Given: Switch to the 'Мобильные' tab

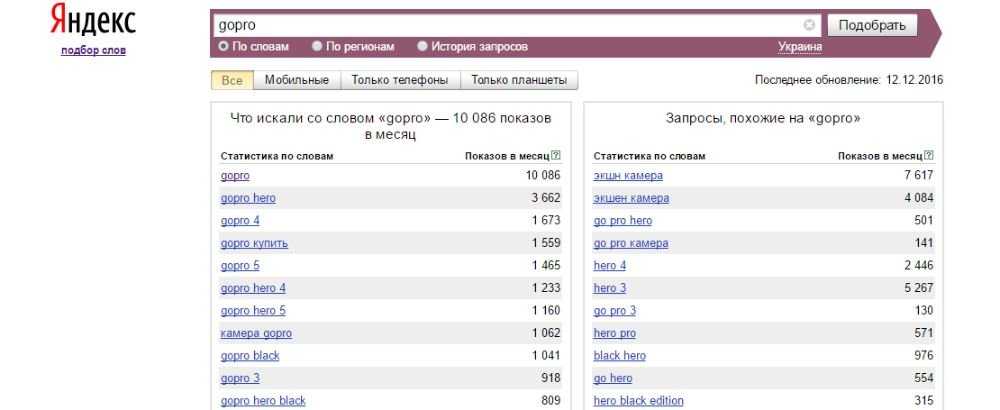Looking at the screenshot, I should (297, 80).
